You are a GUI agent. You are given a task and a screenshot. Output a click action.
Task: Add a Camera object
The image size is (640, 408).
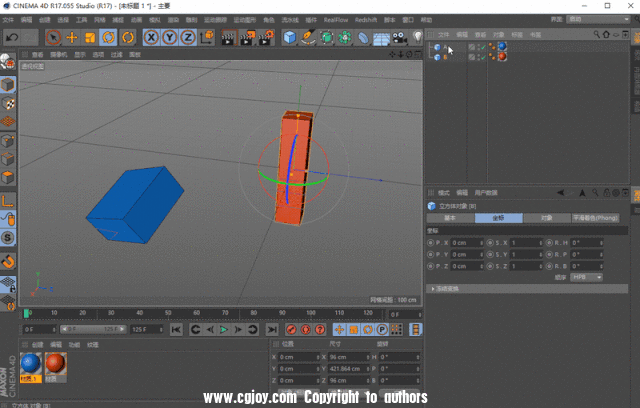(400, 38)
